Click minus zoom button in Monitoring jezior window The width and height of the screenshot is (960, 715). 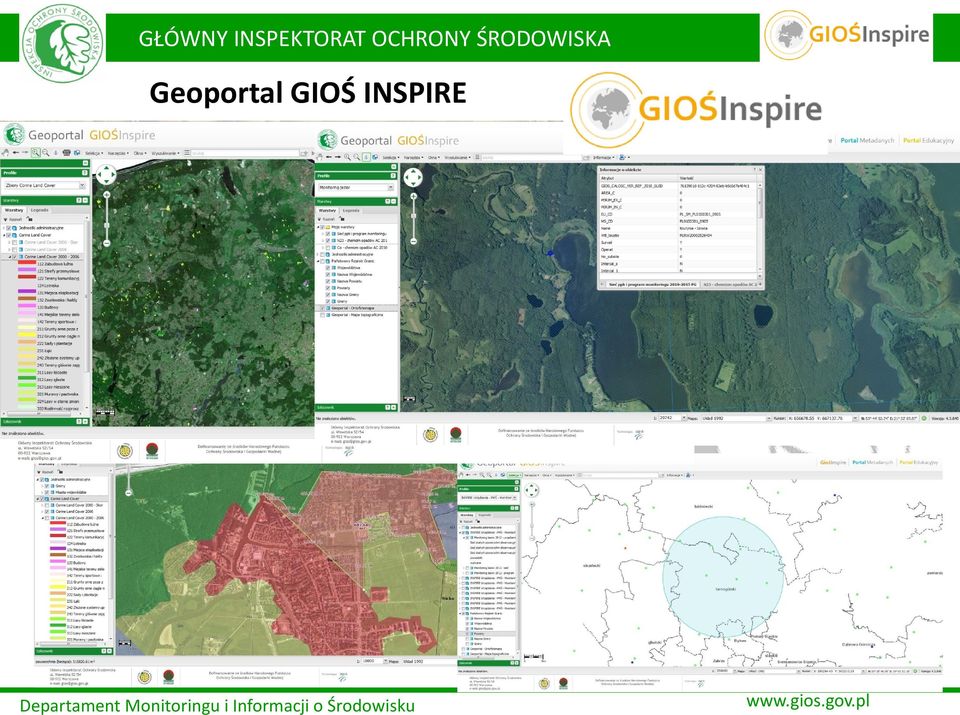413,241
